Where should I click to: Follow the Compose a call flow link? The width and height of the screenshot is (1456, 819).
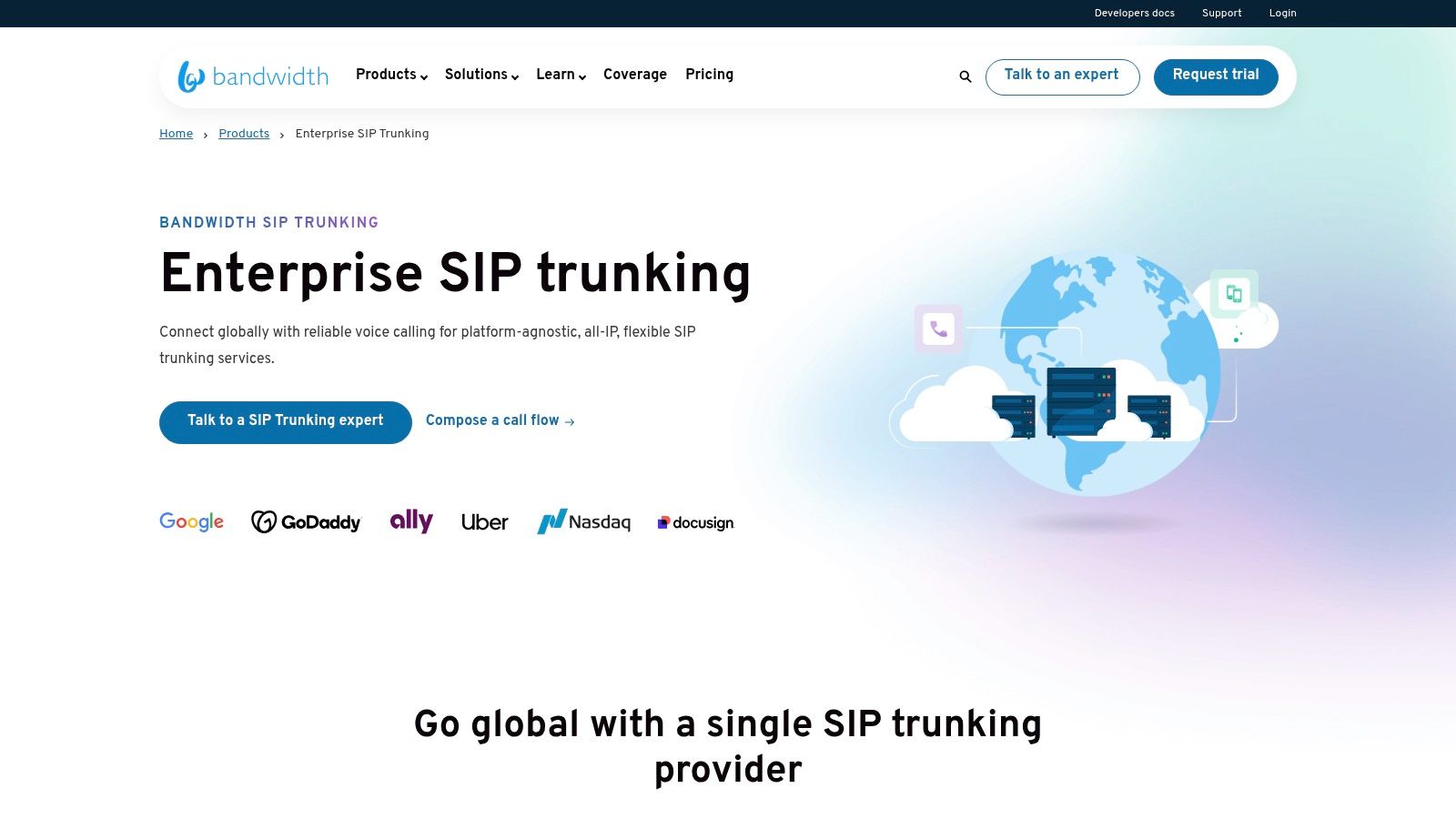click(500, 420)
